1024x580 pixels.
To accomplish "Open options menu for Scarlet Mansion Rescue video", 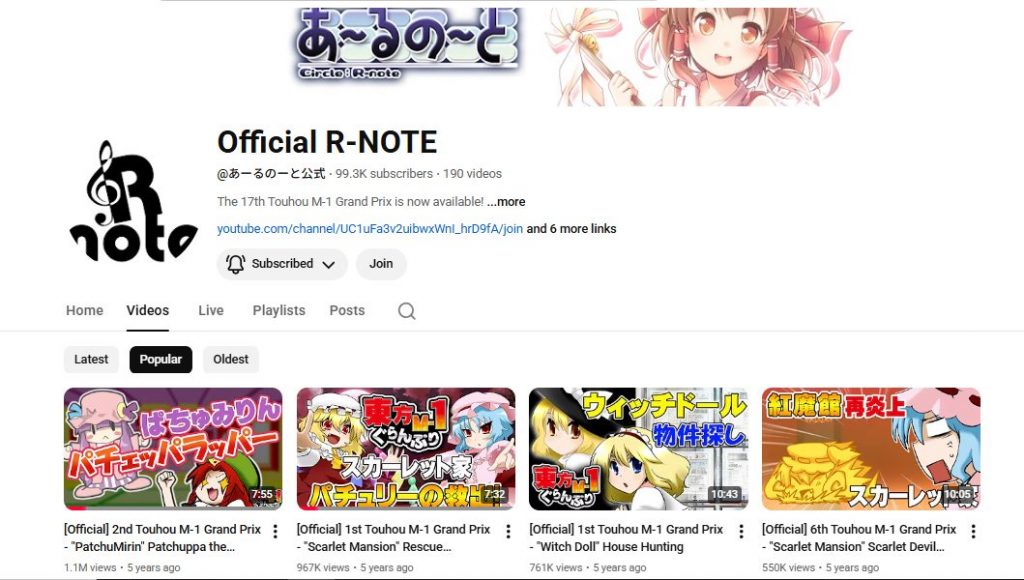I will click(x=508, y=531).
